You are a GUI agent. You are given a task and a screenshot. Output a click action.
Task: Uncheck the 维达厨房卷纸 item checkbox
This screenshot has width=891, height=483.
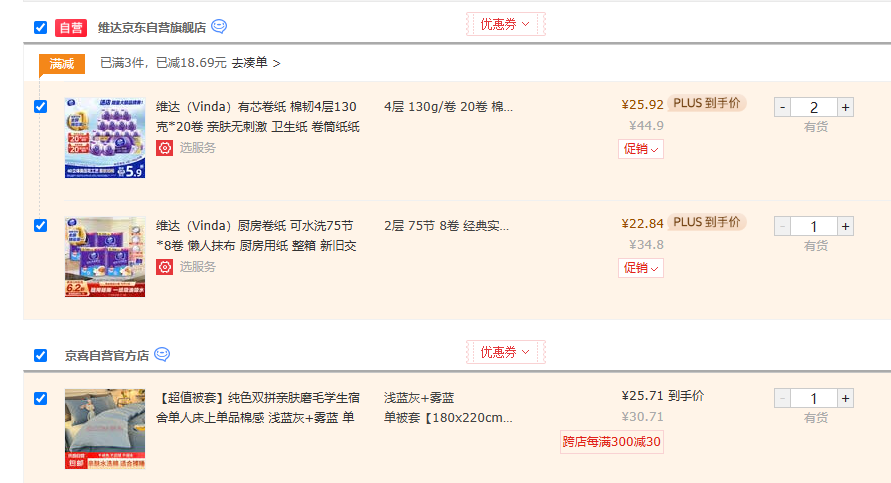pyautogui.click(x=40, y=225)
